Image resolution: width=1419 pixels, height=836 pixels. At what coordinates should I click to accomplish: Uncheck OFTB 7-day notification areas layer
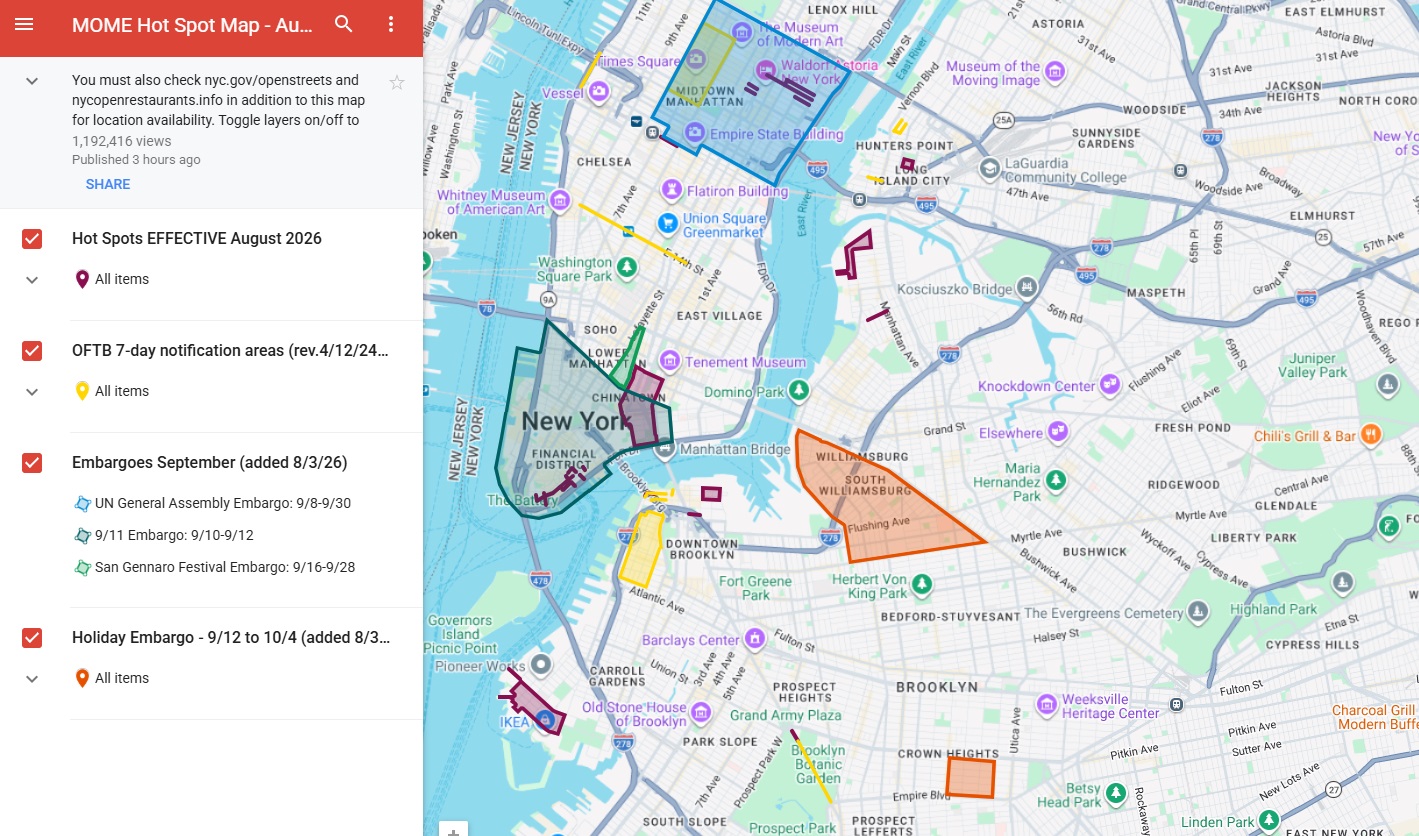point(32,350)
